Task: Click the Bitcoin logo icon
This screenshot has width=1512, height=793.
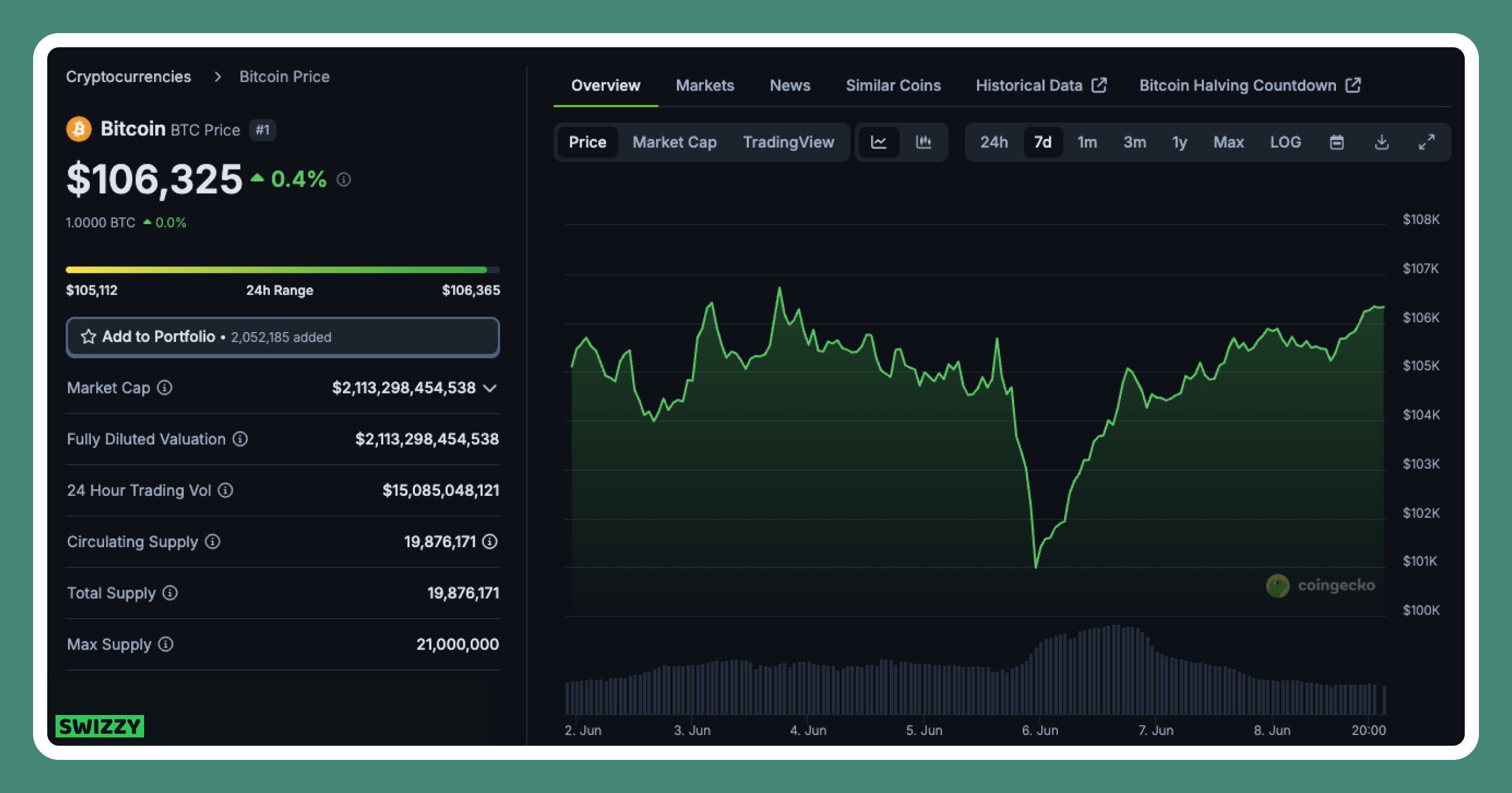Action: pos(79,129)
